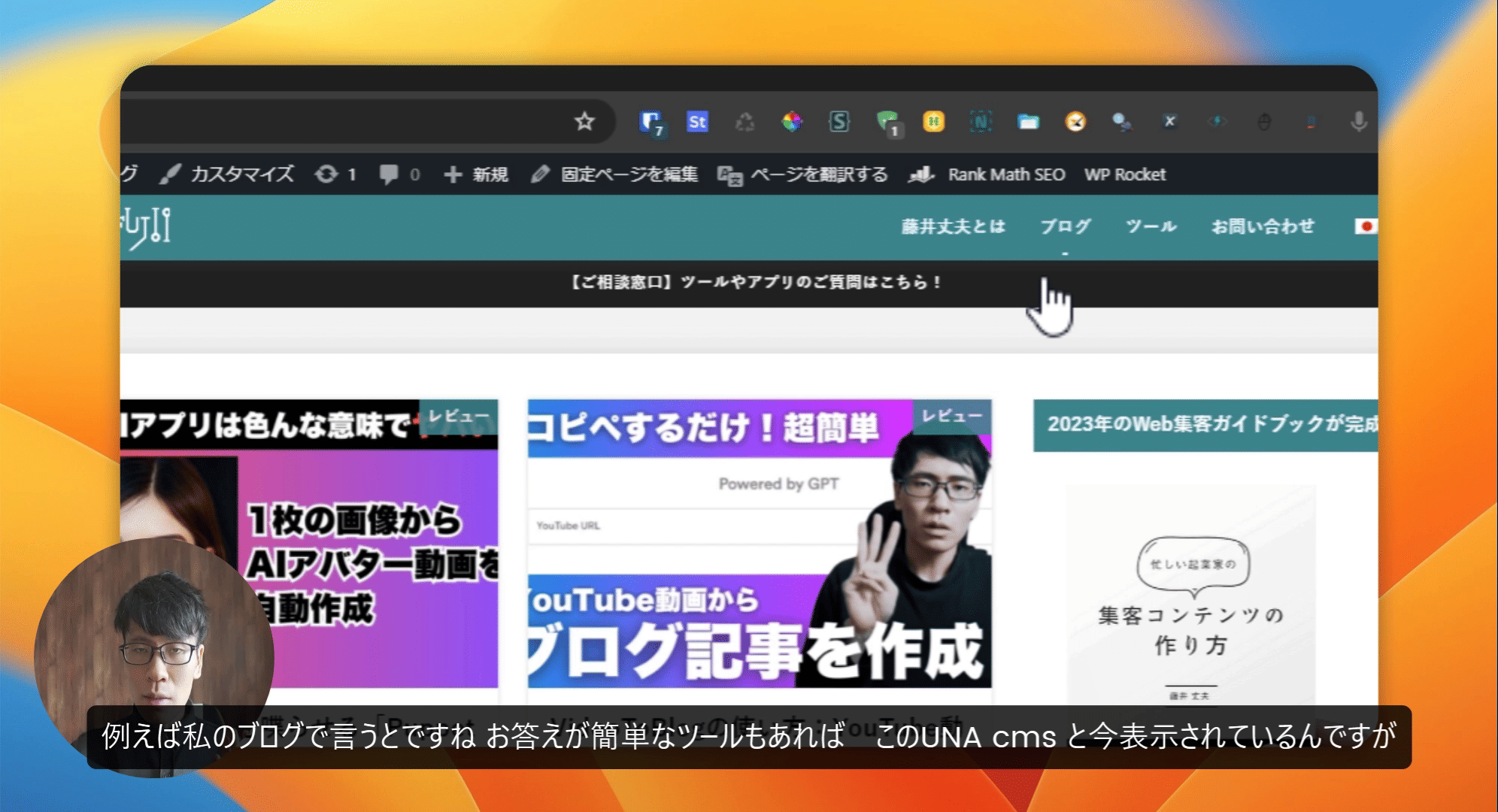Open the blue folder extension icon
The image size is (1498, 812).
tap(1028, 122)
